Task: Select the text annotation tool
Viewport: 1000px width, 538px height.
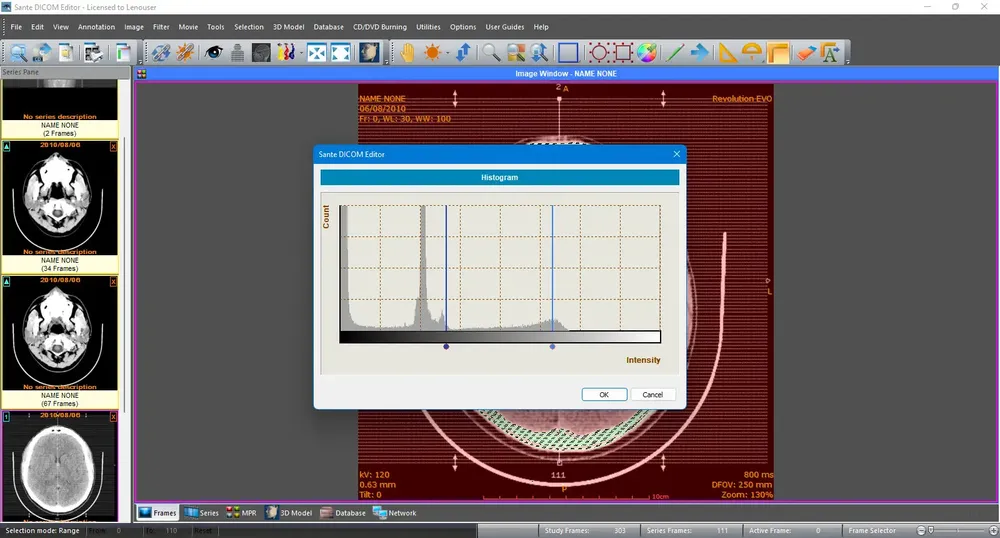Action: (x=830, y=53)
